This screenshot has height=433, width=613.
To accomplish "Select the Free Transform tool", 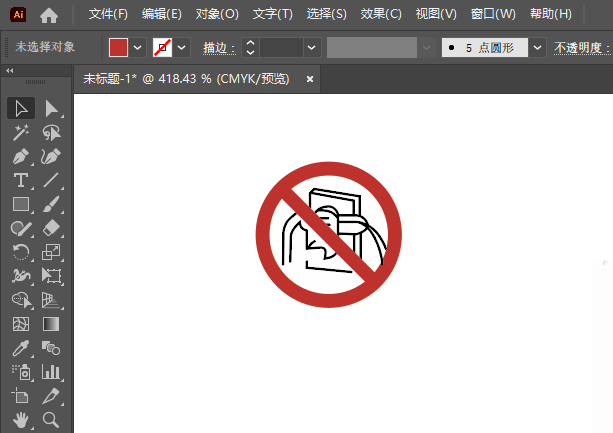I will tap(51, 276).
